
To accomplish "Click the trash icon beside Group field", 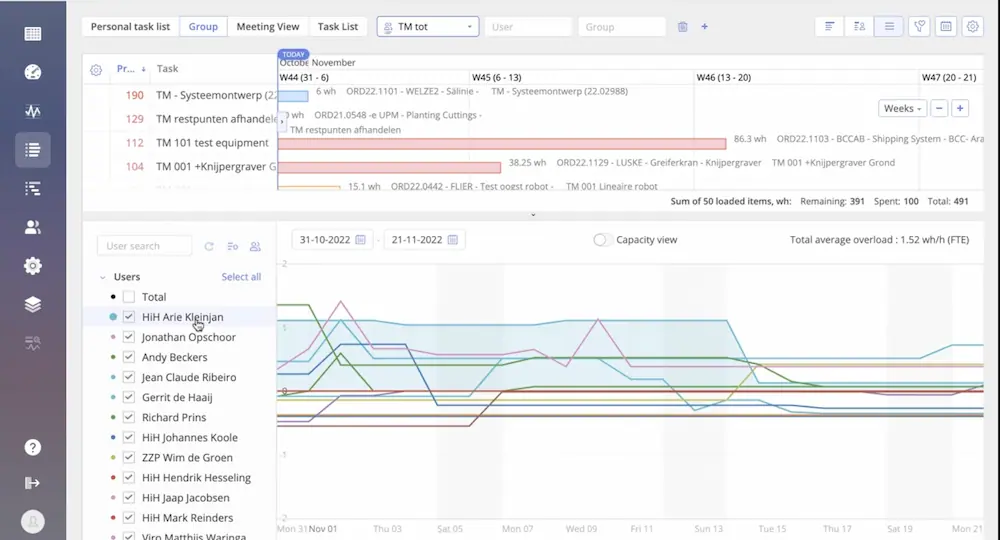I will coord(682,27).
